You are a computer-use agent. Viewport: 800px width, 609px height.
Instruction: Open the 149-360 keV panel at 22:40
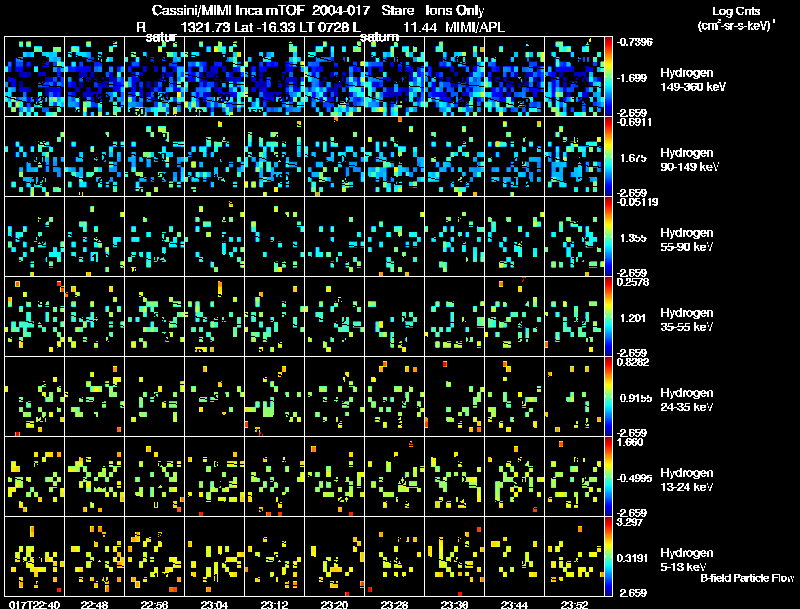pyautogui.click(x=34, y=77)
